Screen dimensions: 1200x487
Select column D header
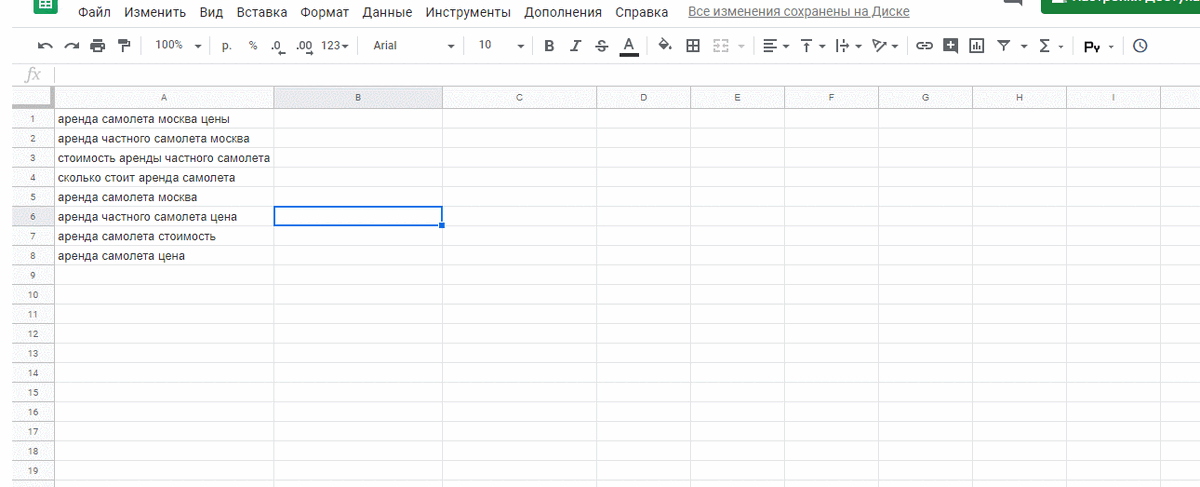click(x=643, y=97)
